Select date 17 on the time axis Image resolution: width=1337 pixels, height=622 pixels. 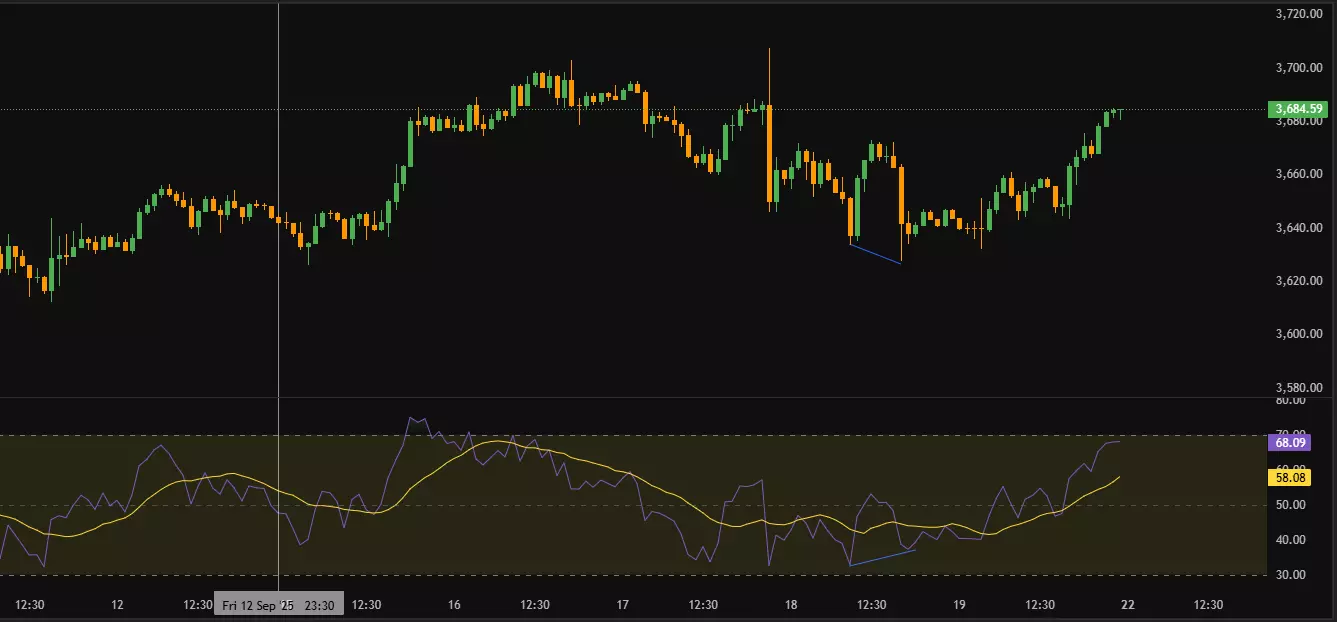622,605
